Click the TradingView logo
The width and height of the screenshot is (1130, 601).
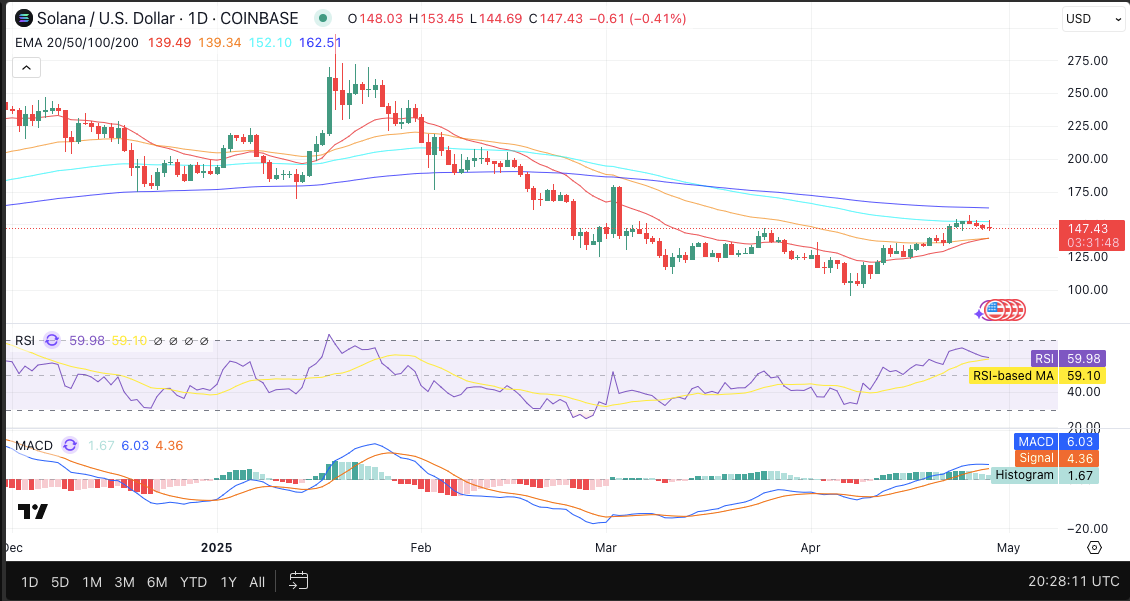tap(32, 512)
